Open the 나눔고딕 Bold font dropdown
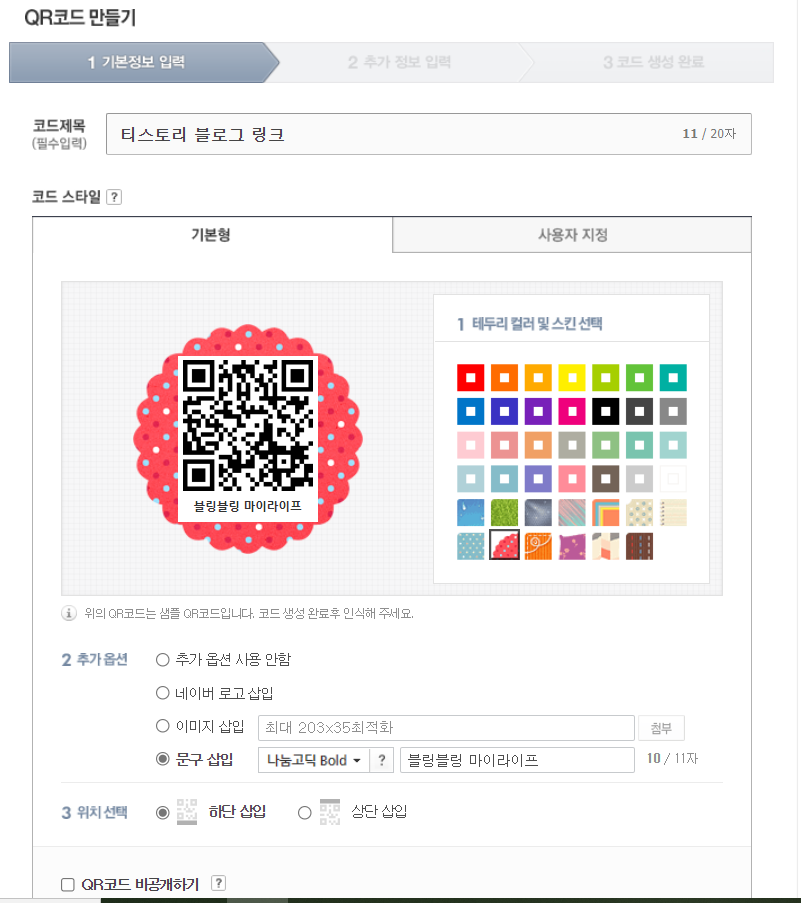This screenshot has width=801, height=903. click(x=314, y=760)
